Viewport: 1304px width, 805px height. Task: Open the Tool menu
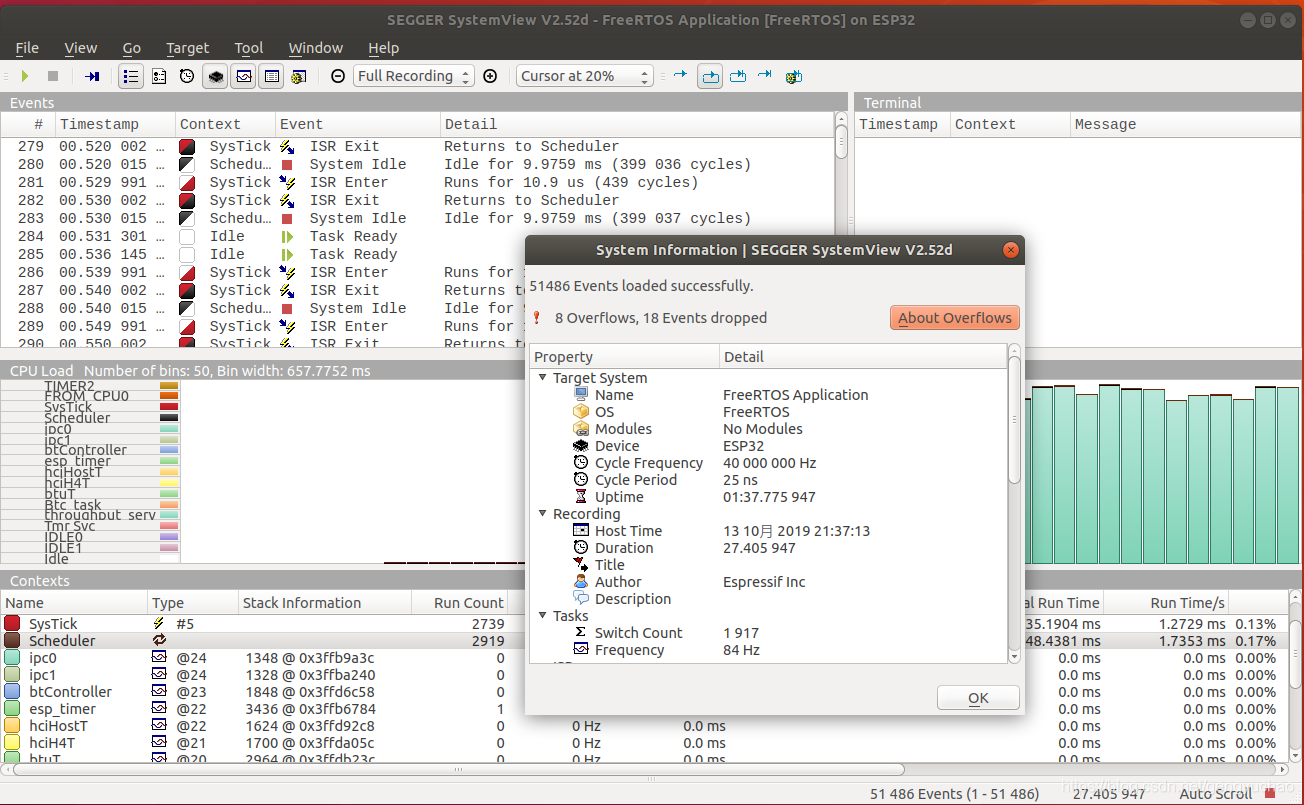pyautogui.click(x=249, y=48)
